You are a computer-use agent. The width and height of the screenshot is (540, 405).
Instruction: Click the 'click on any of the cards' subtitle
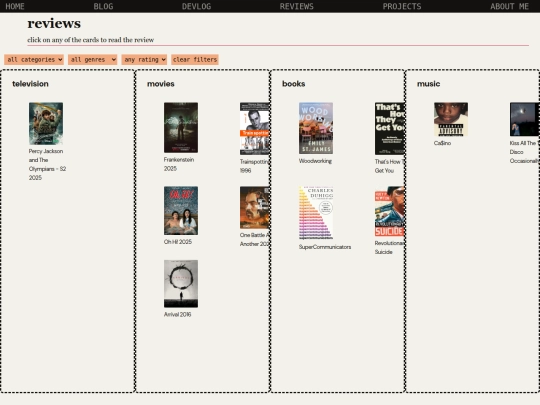(91, 40)
